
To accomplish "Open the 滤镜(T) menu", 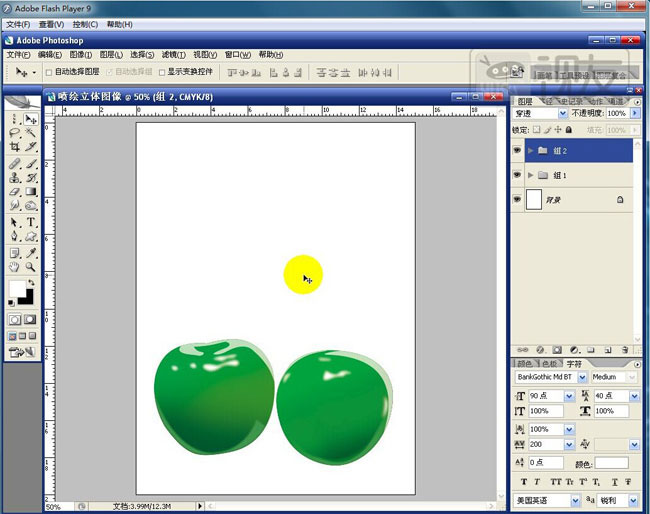I will (x=174, y=54).
